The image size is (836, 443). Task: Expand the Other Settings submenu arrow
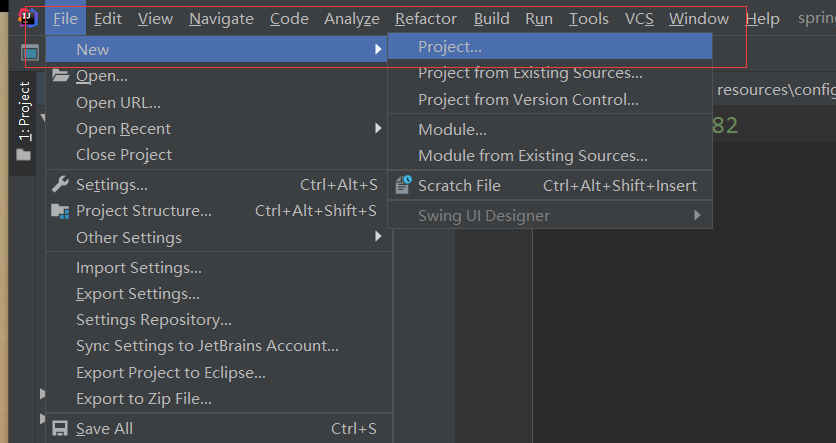[x=378, y=237]
